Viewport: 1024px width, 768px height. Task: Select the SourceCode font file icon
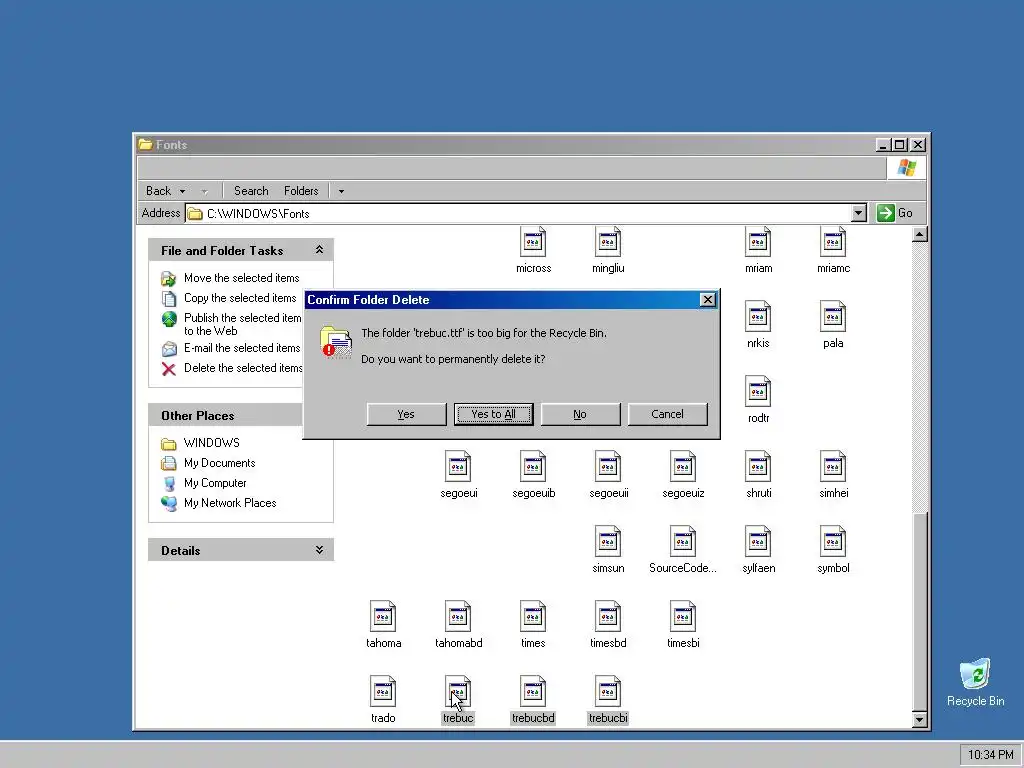(x=683, y=542)
